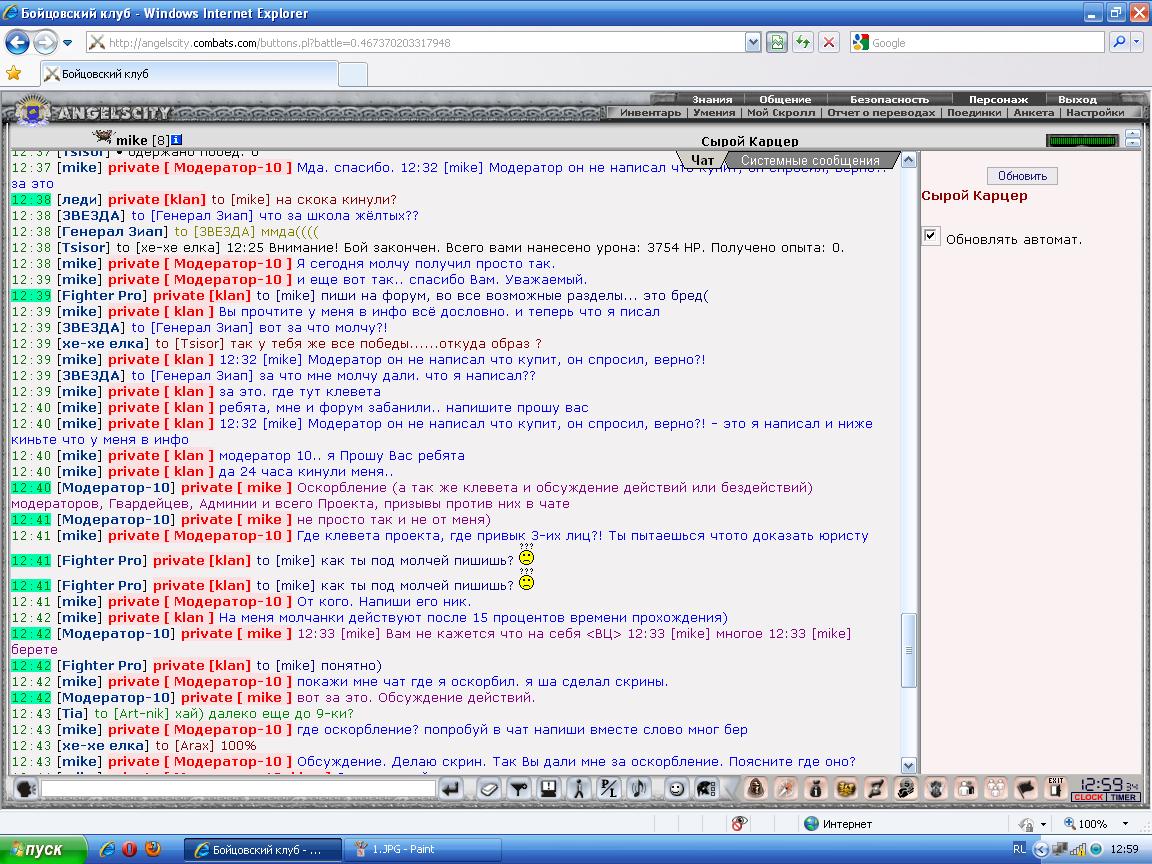This screenshot has width=1152, height=864.
Task: Click the group of people clan icon
Action: (x=996, y=789)
